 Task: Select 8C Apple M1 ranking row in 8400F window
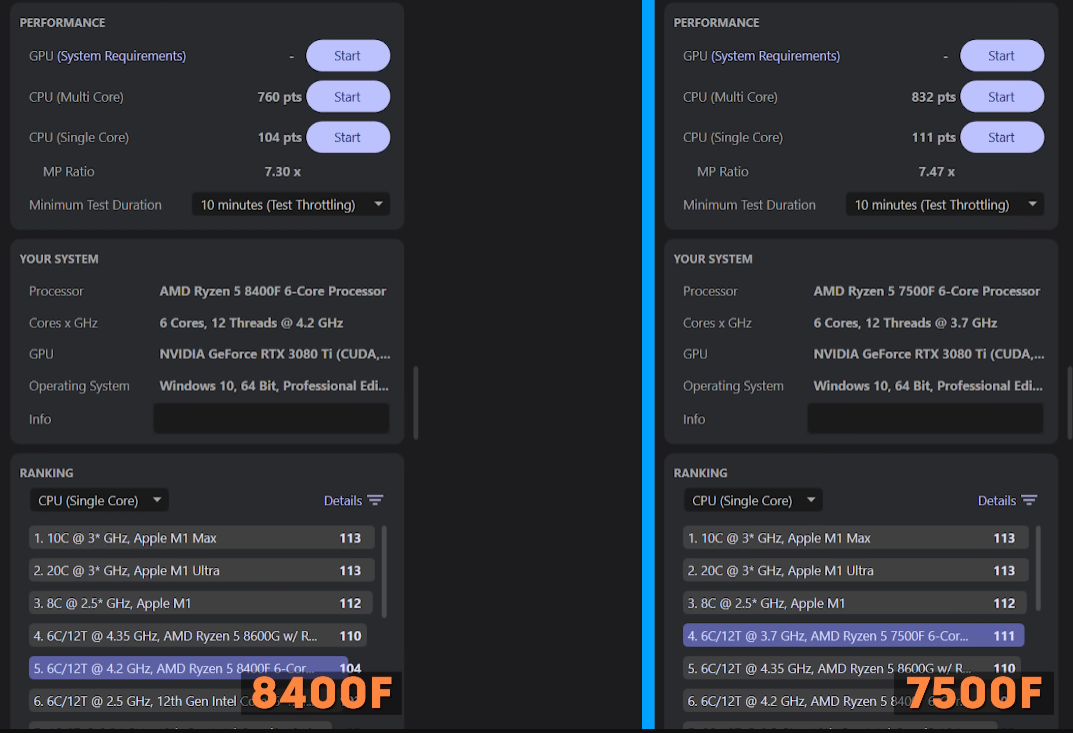201,603
